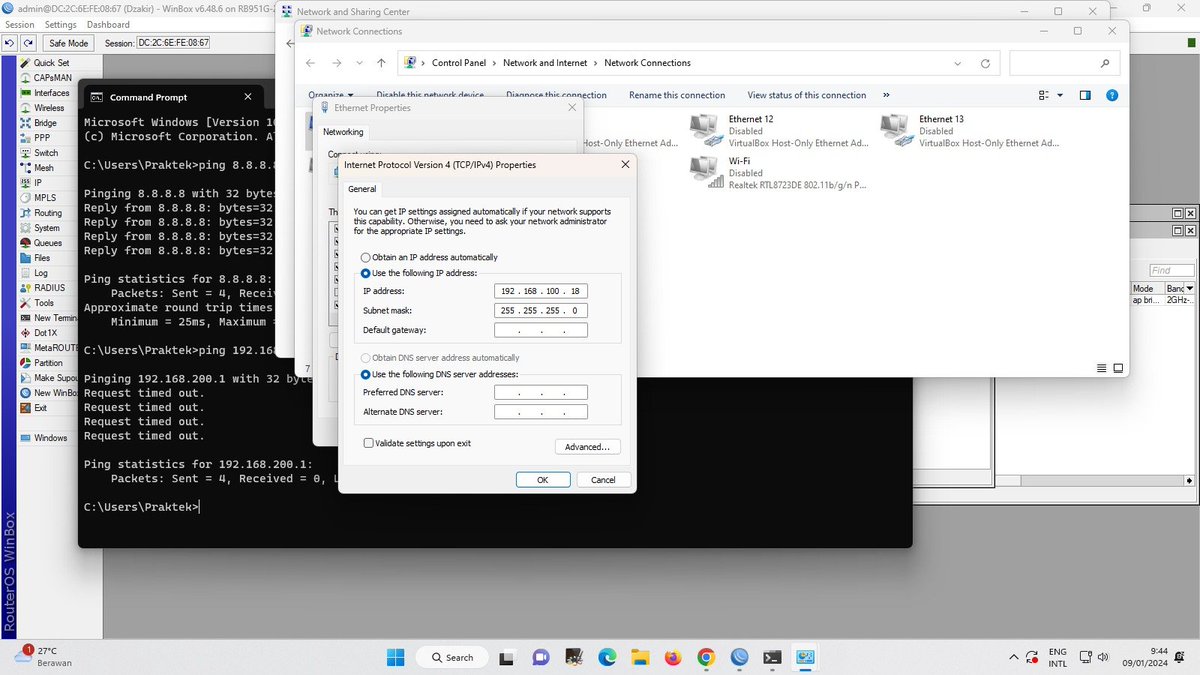1200x675 pixels.
Task: Open CAPsMAN in WinBox sidebar
Action: (50, 78)
